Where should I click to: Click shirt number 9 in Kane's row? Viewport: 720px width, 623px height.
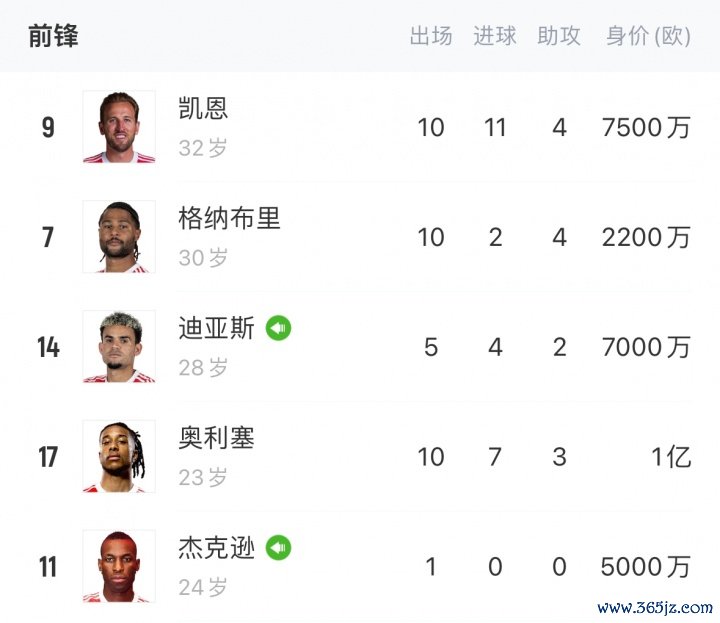pyautogui.click(x=48, y=127)
